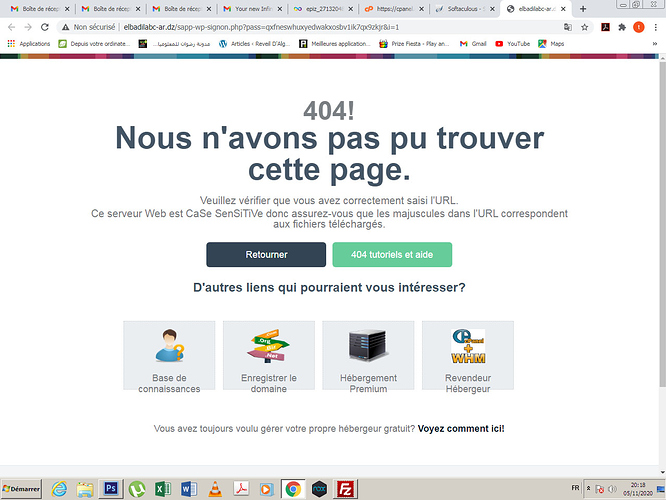Click the scrollbar down arrow

click(662, 472)
